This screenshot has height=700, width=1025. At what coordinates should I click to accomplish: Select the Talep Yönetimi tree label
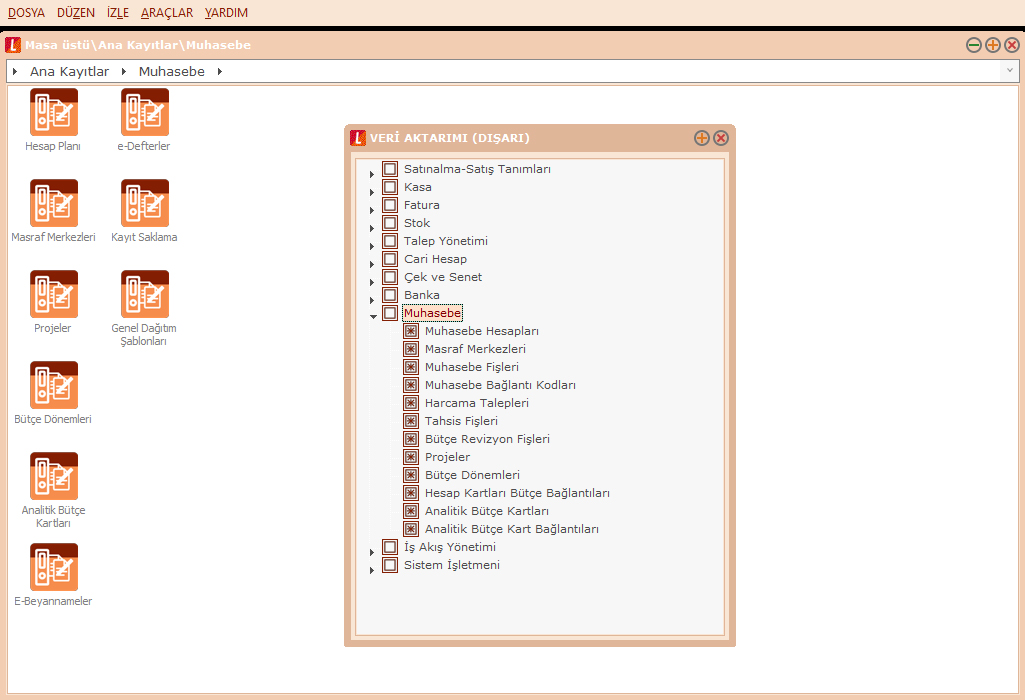(446, 241)
